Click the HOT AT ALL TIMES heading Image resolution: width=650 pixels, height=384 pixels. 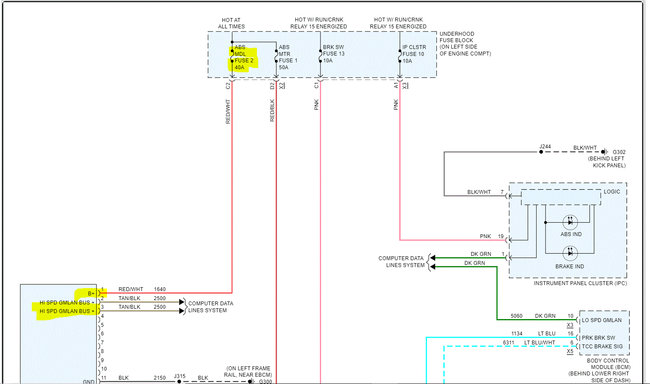[231, 23]
